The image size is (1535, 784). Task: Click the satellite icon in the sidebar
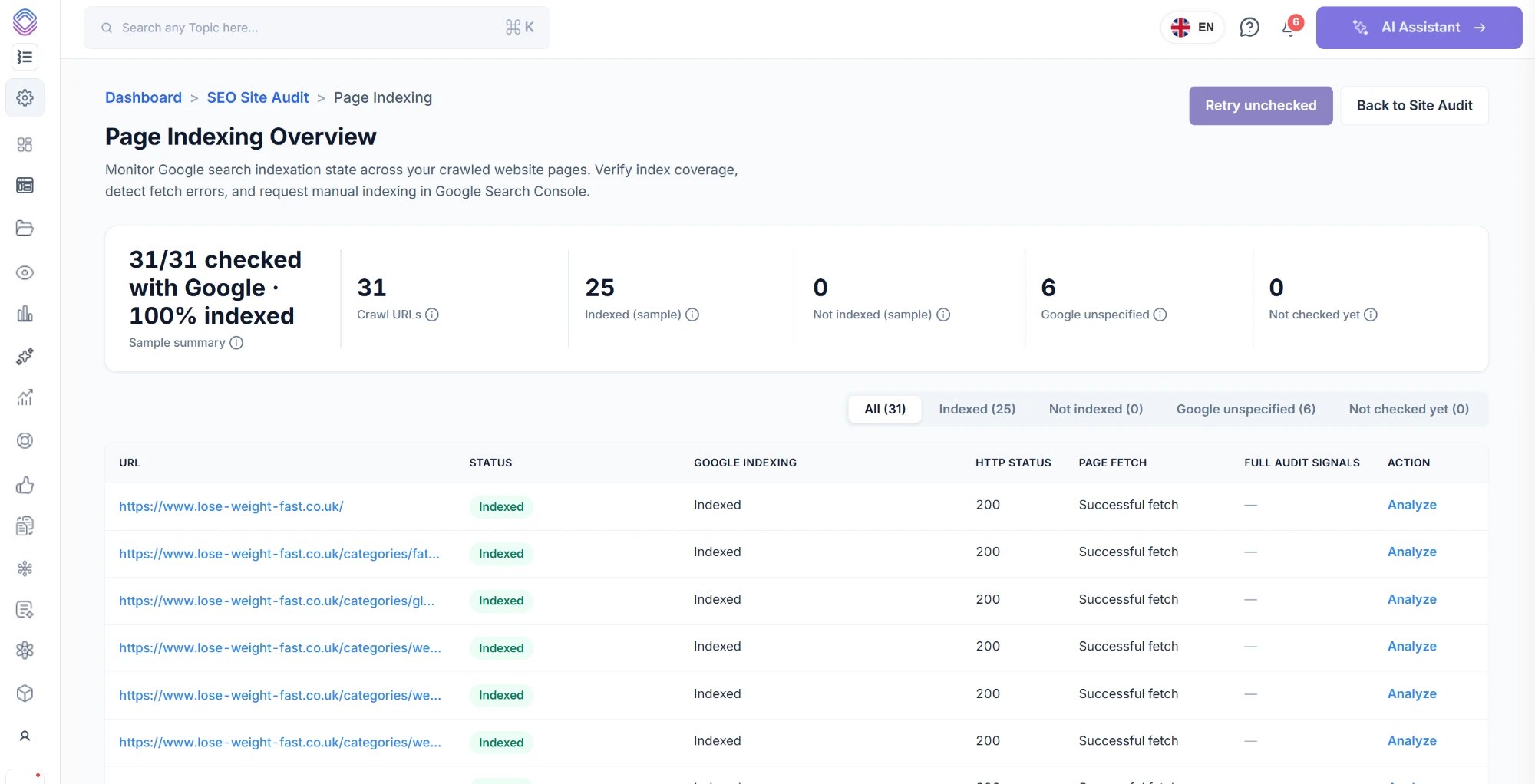click(x=25, y=356)
